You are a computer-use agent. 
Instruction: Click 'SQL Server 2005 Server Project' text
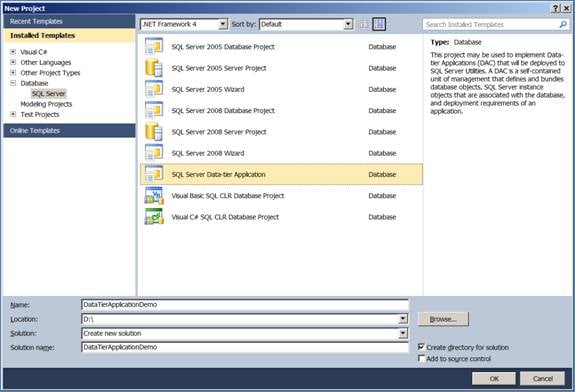[219, 68]
